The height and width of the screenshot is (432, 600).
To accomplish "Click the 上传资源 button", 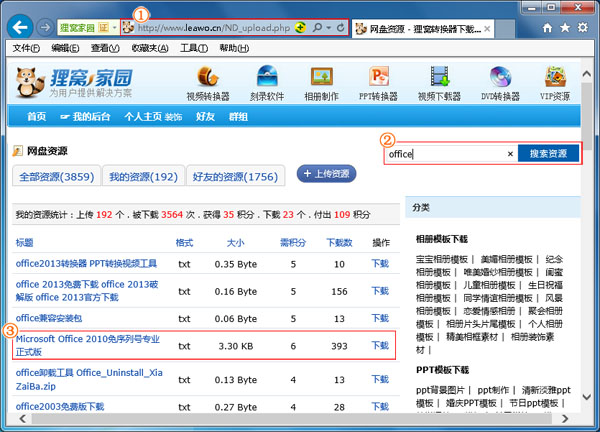I will pyautogui.click(x=326, y=174).
